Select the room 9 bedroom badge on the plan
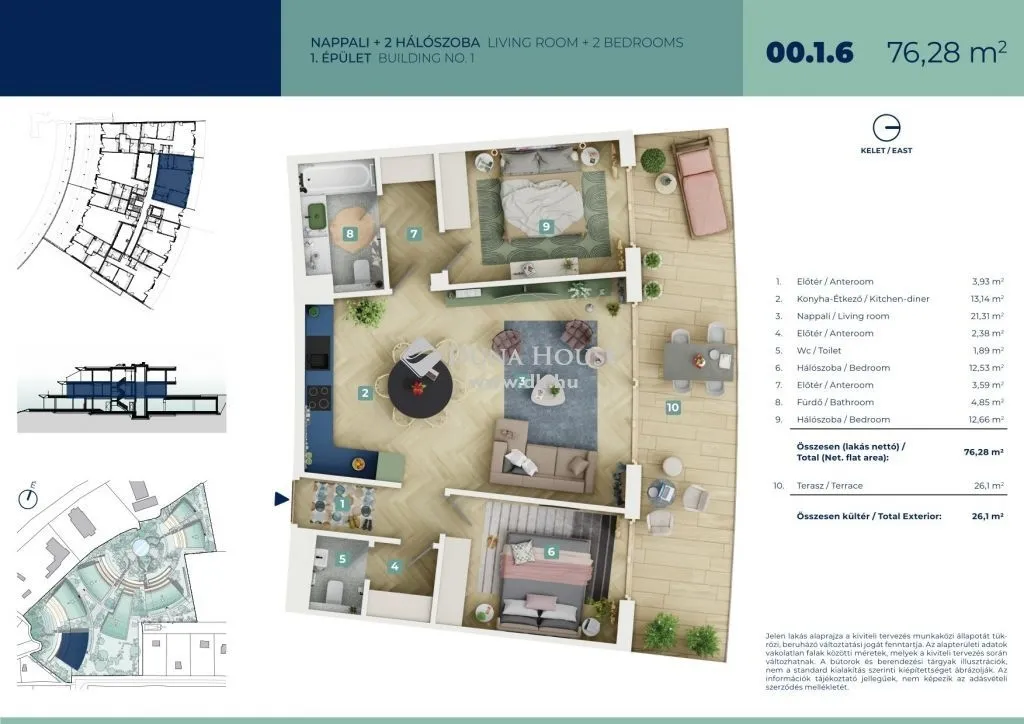Viewport: 1024px width, 724px height. pyautogui.click(x=546, y=227)
